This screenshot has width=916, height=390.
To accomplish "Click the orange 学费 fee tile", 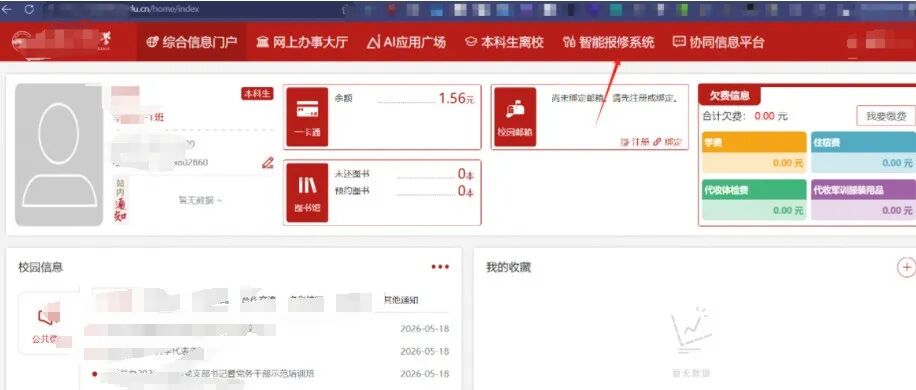I will pos(754,152).
